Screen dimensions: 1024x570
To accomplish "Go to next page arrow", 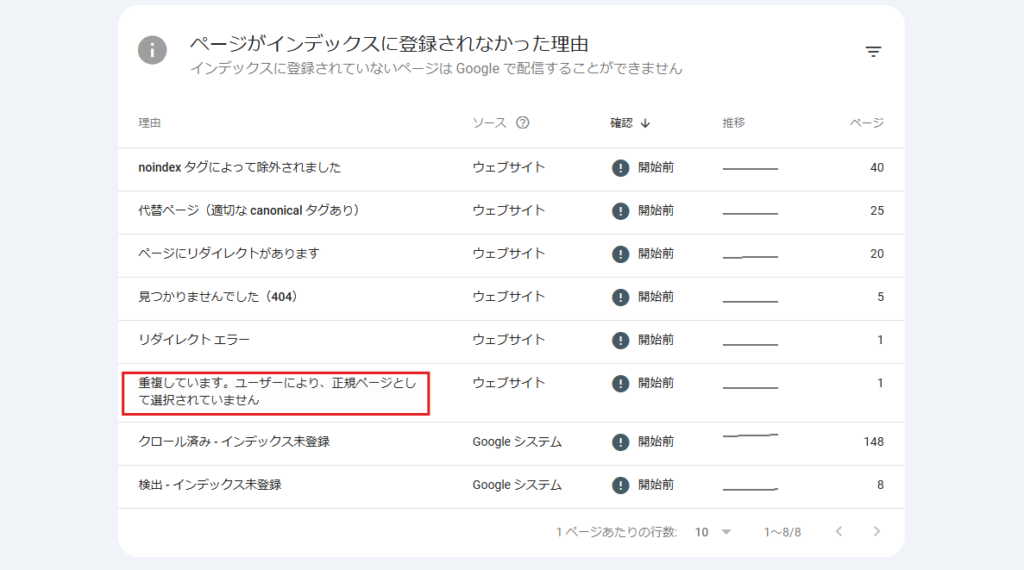I will pos(876,531).
